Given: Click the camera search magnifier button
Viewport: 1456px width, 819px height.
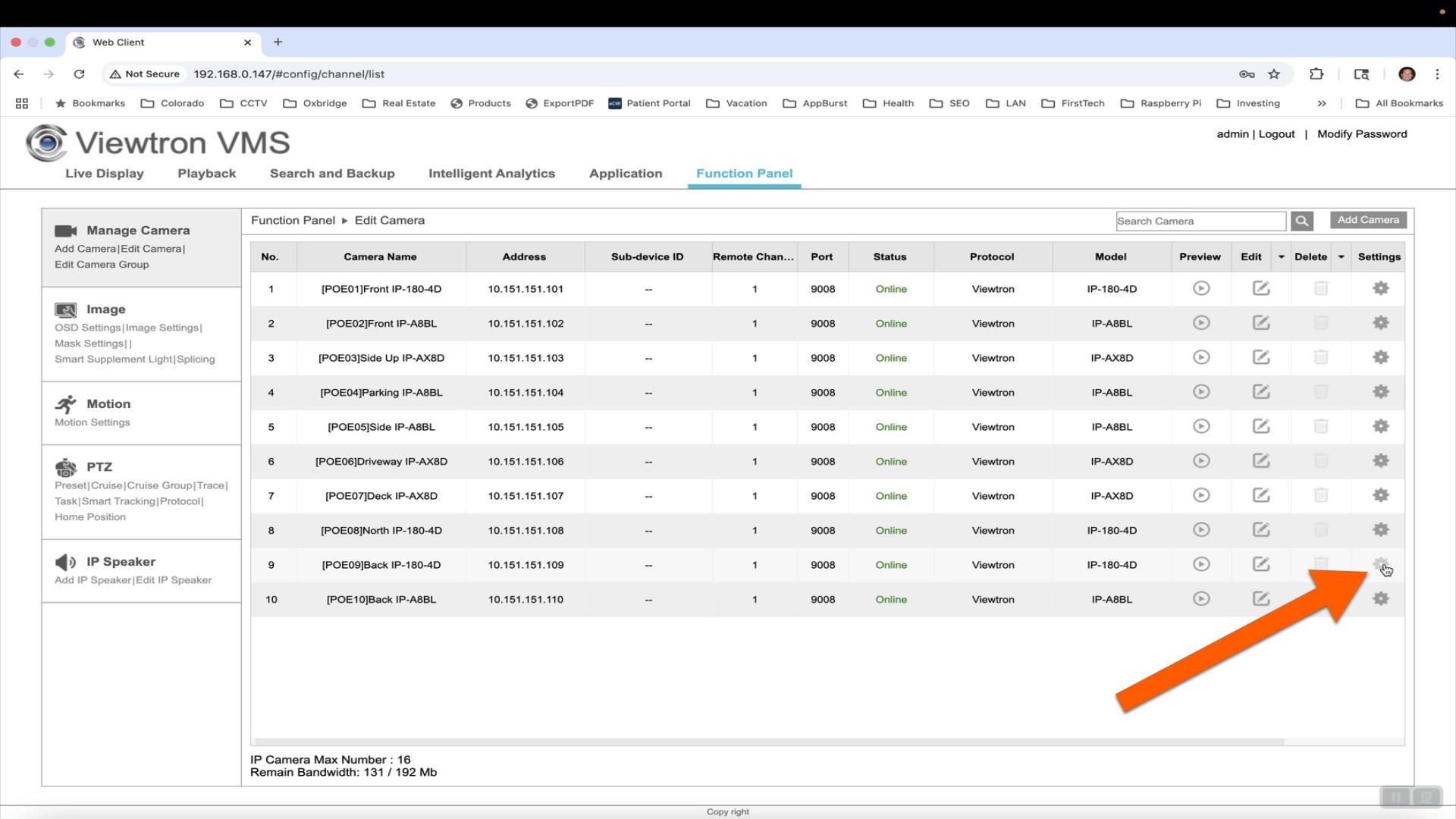Looking at the screenshot, I should 1302,221.
